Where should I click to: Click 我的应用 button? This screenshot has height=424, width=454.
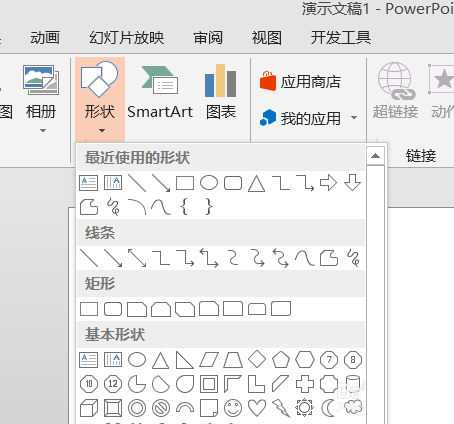(300, 118)
